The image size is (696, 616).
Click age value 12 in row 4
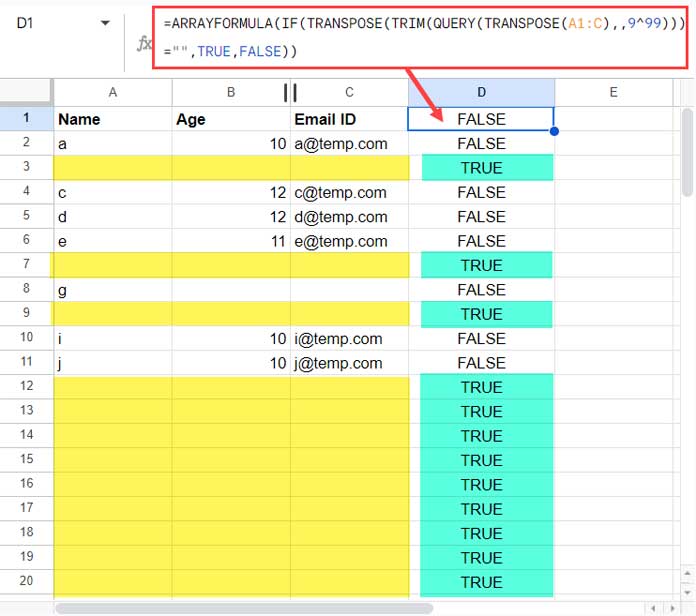(231, 192)
